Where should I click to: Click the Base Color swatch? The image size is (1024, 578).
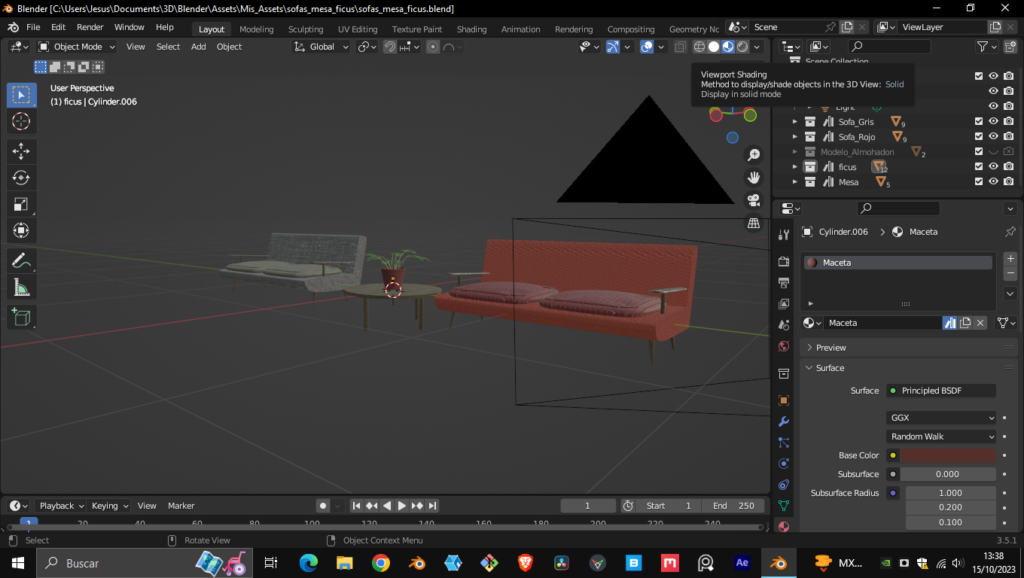click(948, 455)
